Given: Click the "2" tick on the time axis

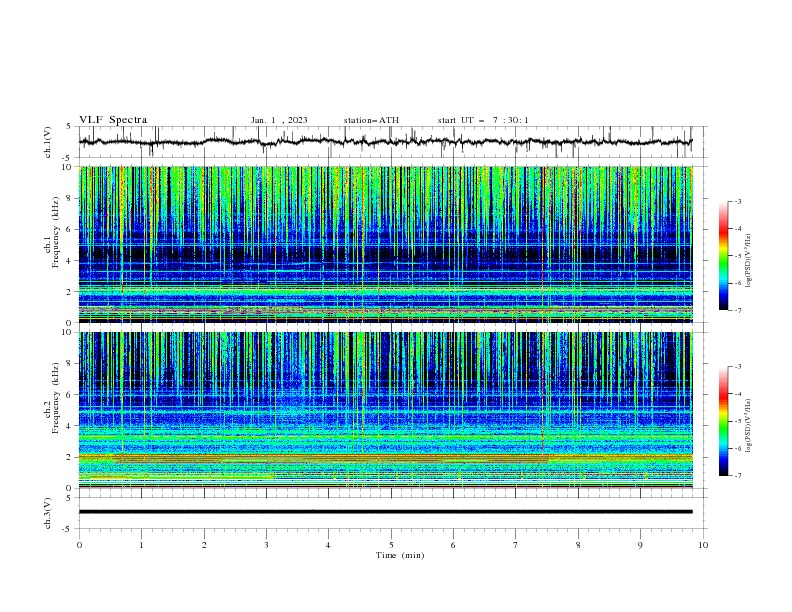Looking at the screenshot, I should pyautogui.click(x=204, y=545).
